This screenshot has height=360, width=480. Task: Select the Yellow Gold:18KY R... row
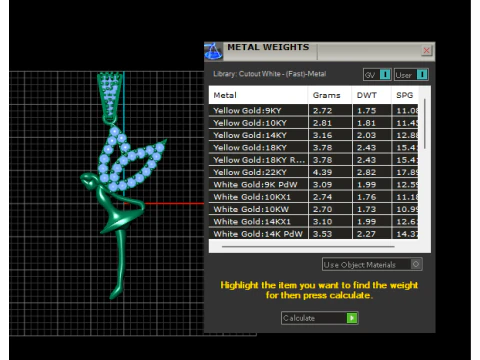313,160
